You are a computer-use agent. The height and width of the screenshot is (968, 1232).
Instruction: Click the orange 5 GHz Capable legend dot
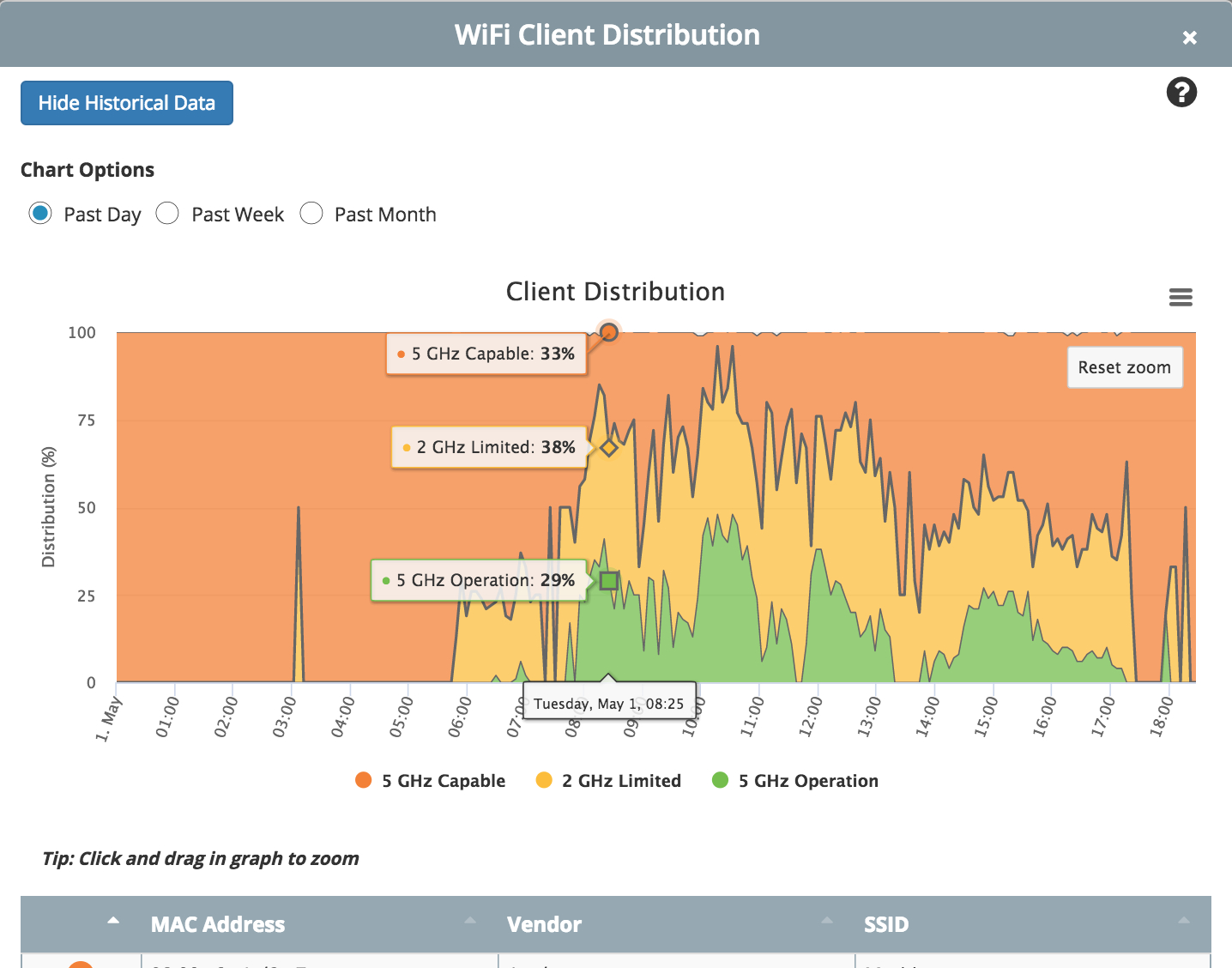point(364,780)
